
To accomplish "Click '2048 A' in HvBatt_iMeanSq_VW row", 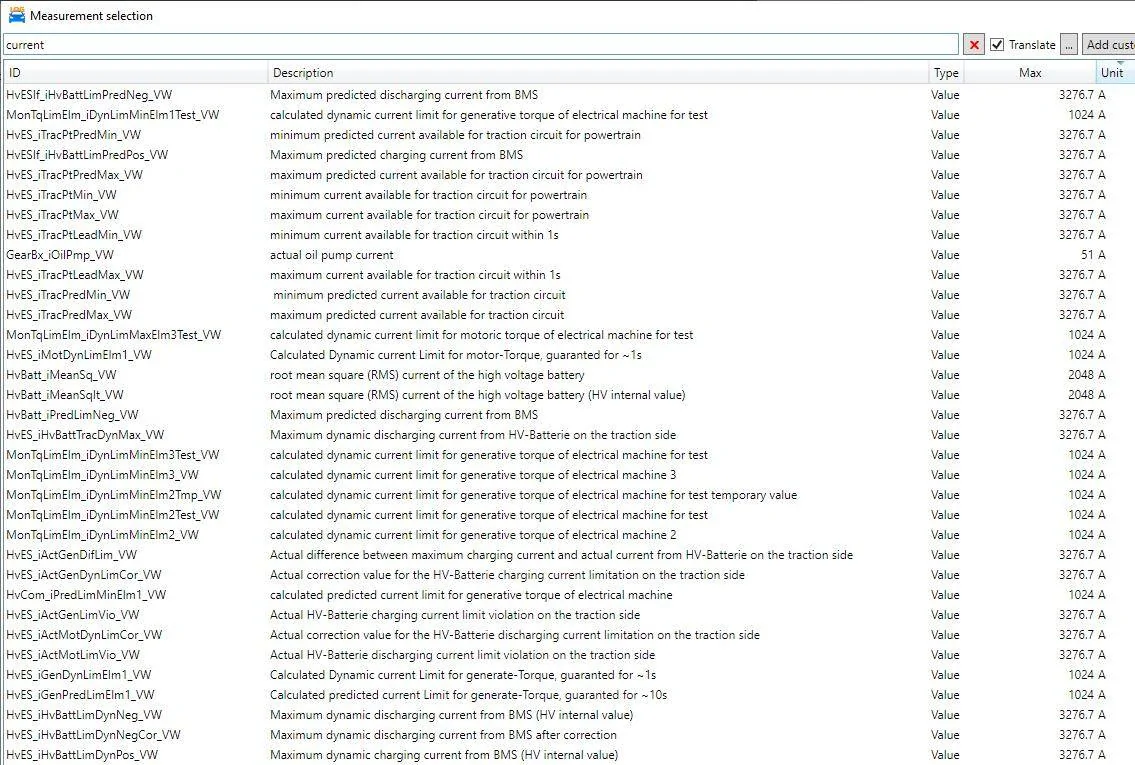I will 1087,375.
